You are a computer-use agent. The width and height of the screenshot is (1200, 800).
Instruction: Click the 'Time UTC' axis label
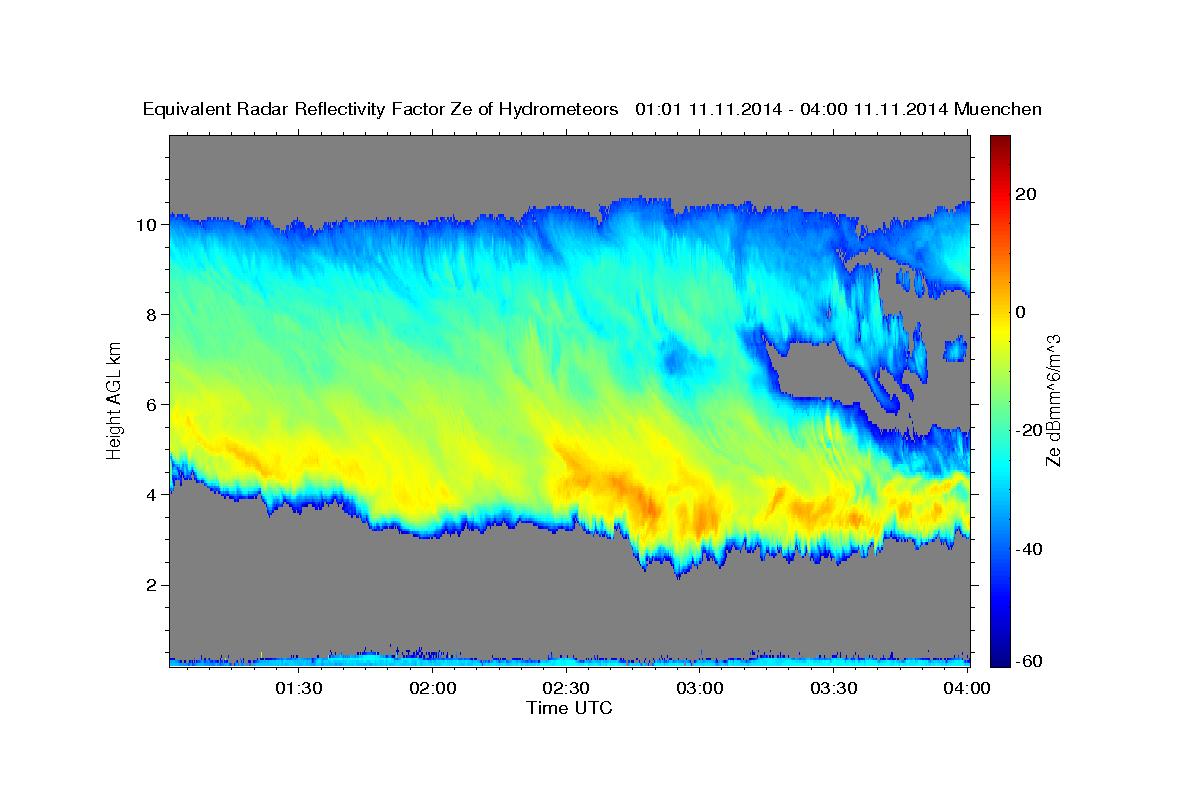[569, 708]
